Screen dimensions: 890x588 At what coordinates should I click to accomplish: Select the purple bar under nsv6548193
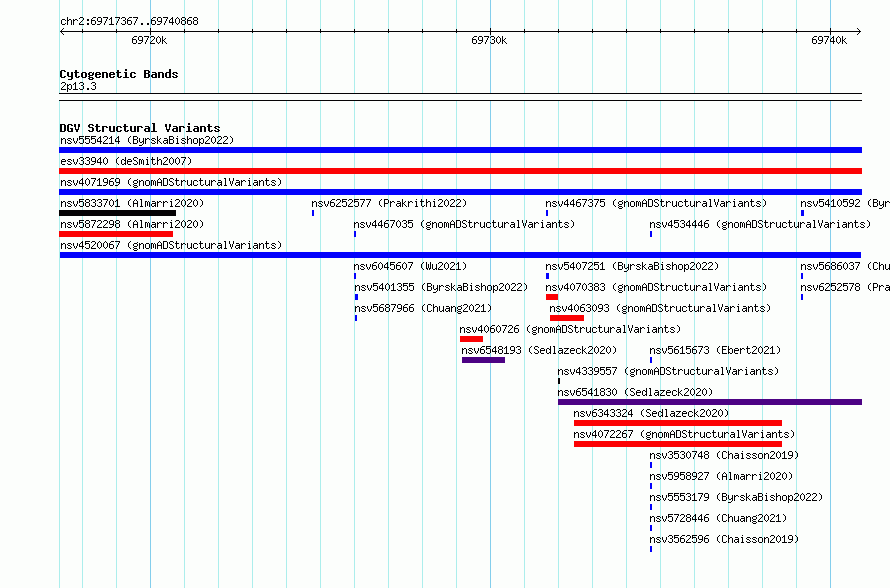click(483, 360)
